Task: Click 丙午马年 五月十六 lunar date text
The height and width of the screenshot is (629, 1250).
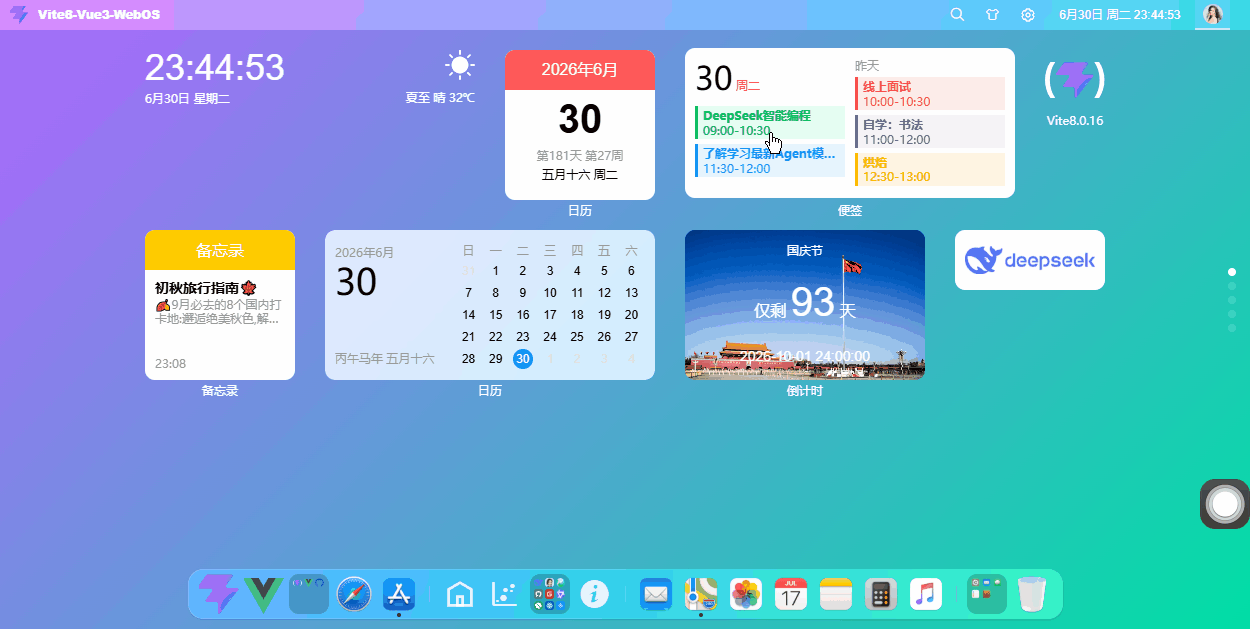Action: tap(385, 358)
